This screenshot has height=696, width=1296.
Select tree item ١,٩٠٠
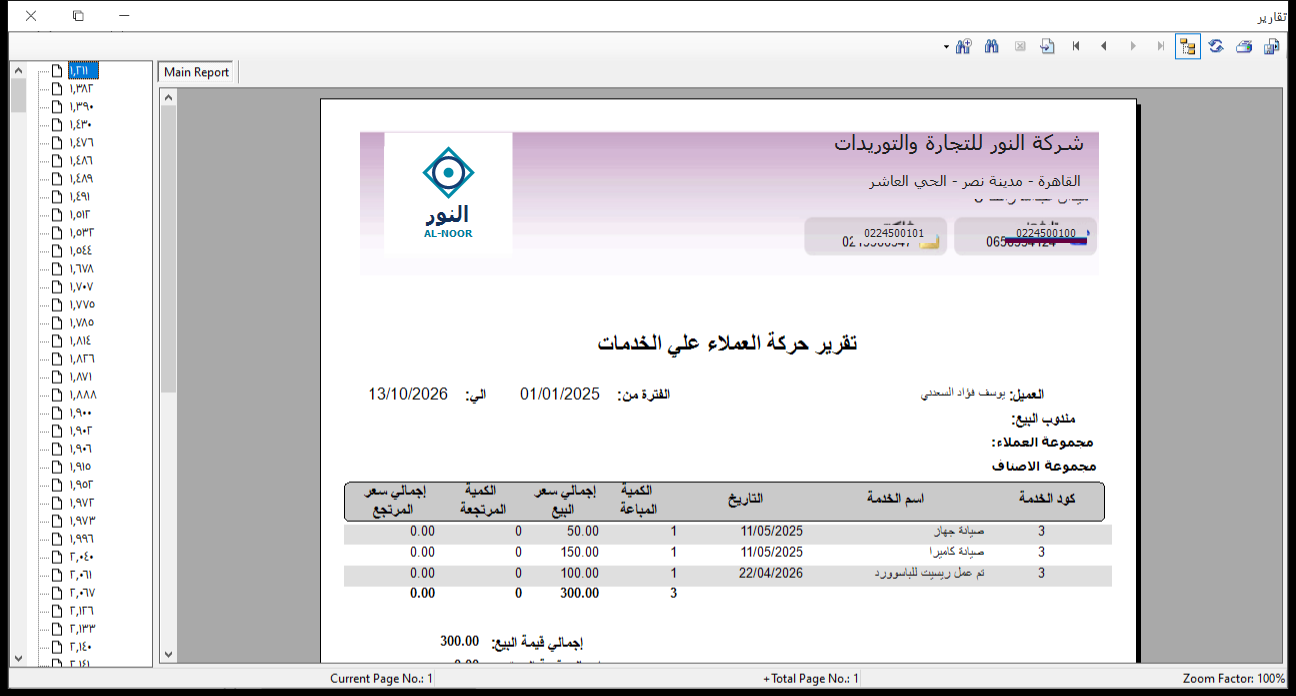(x=81, y=412)
